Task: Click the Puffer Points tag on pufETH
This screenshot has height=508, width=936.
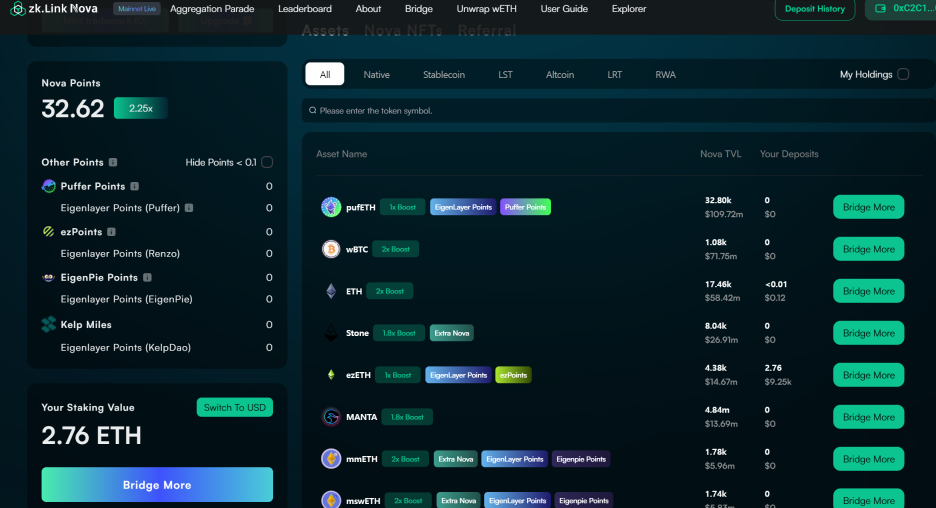Action: pos(525,207)
